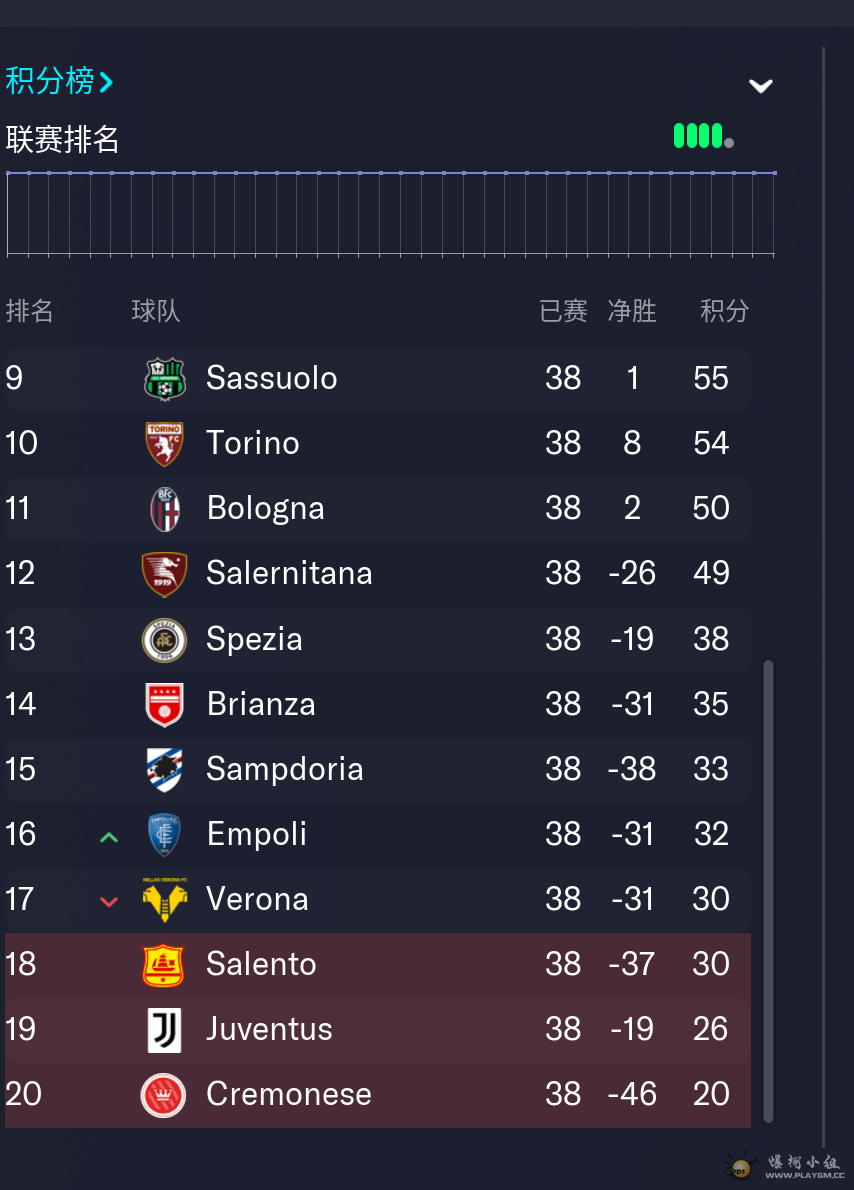Click the table's vertical scrollbar thumb
Screen dimensions: 854x1190
768,890
